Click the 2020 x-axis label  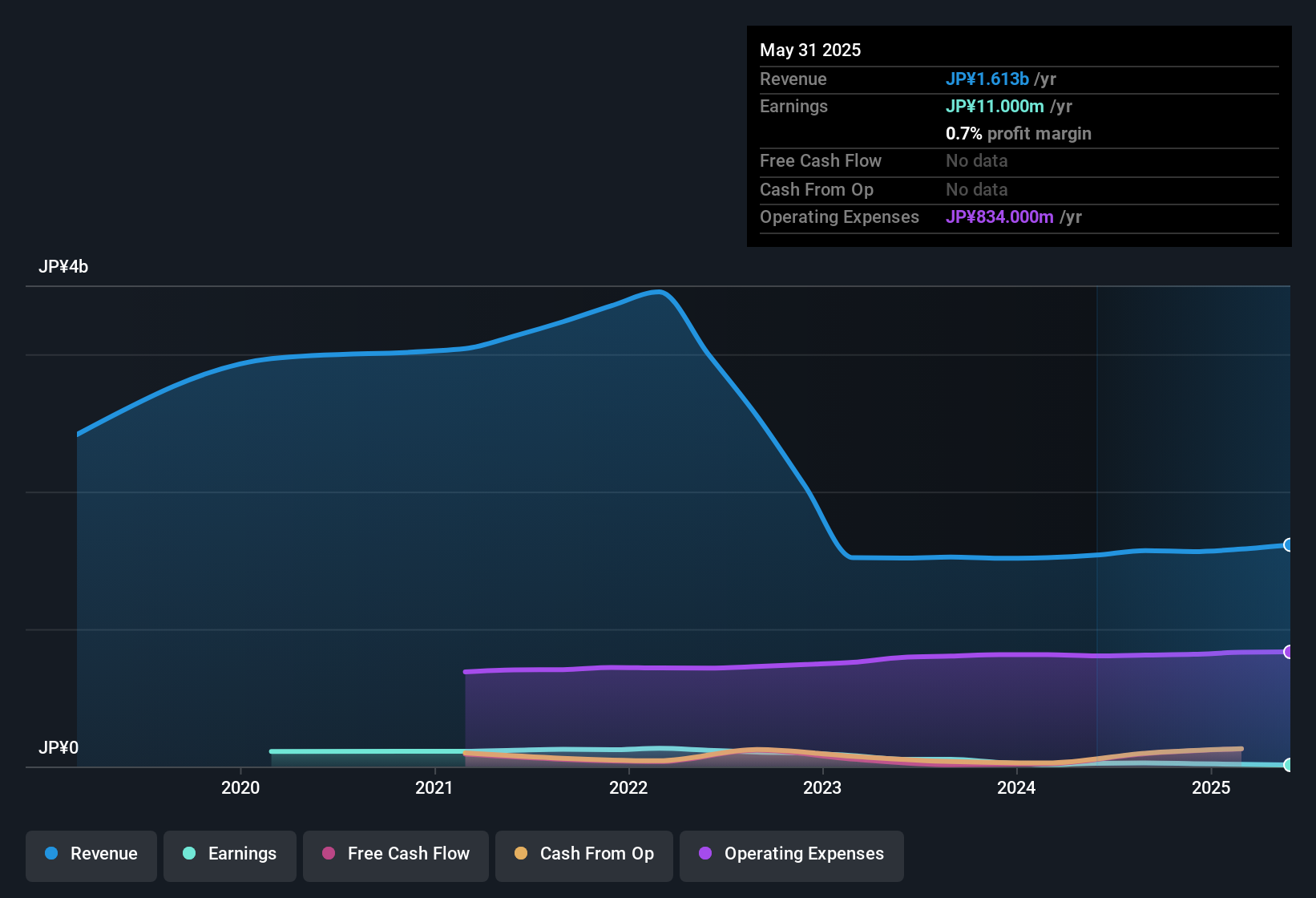click(240, 787)
